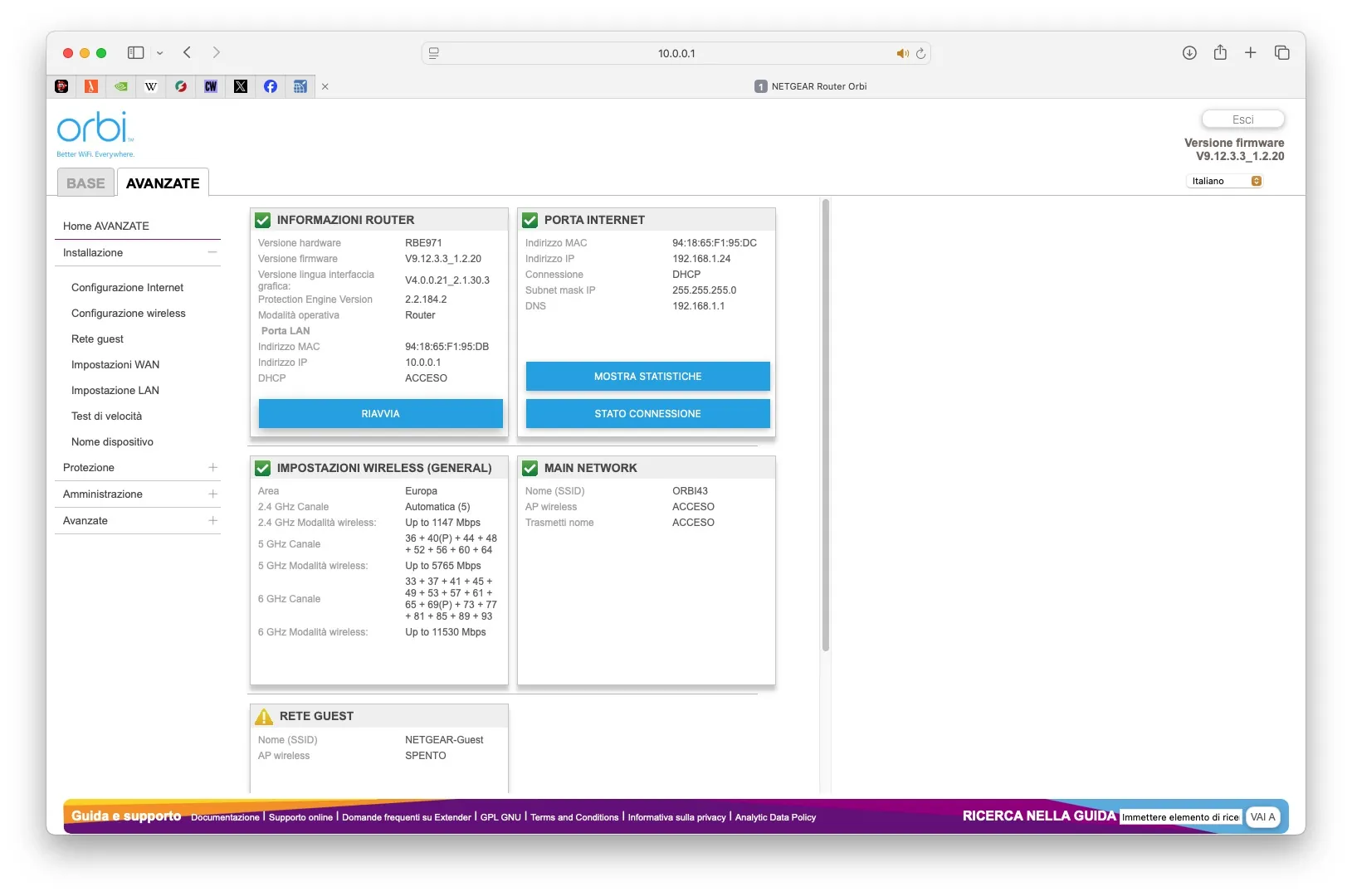
Task: Open the Analytic Data Policy link
Action: tap(775, 818)
